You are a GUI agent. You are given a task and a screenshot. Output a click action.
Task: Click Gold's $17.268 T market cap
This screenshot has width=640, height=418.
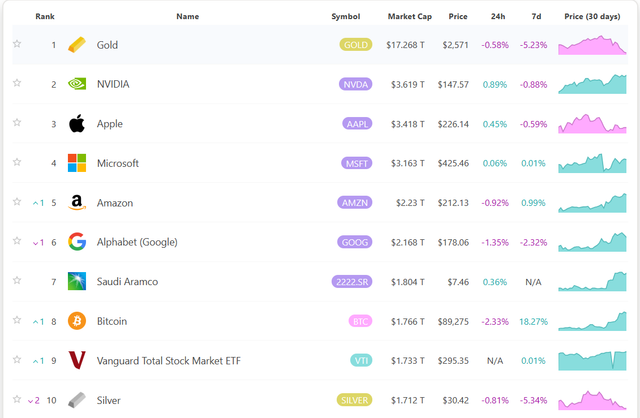point(405,45)
